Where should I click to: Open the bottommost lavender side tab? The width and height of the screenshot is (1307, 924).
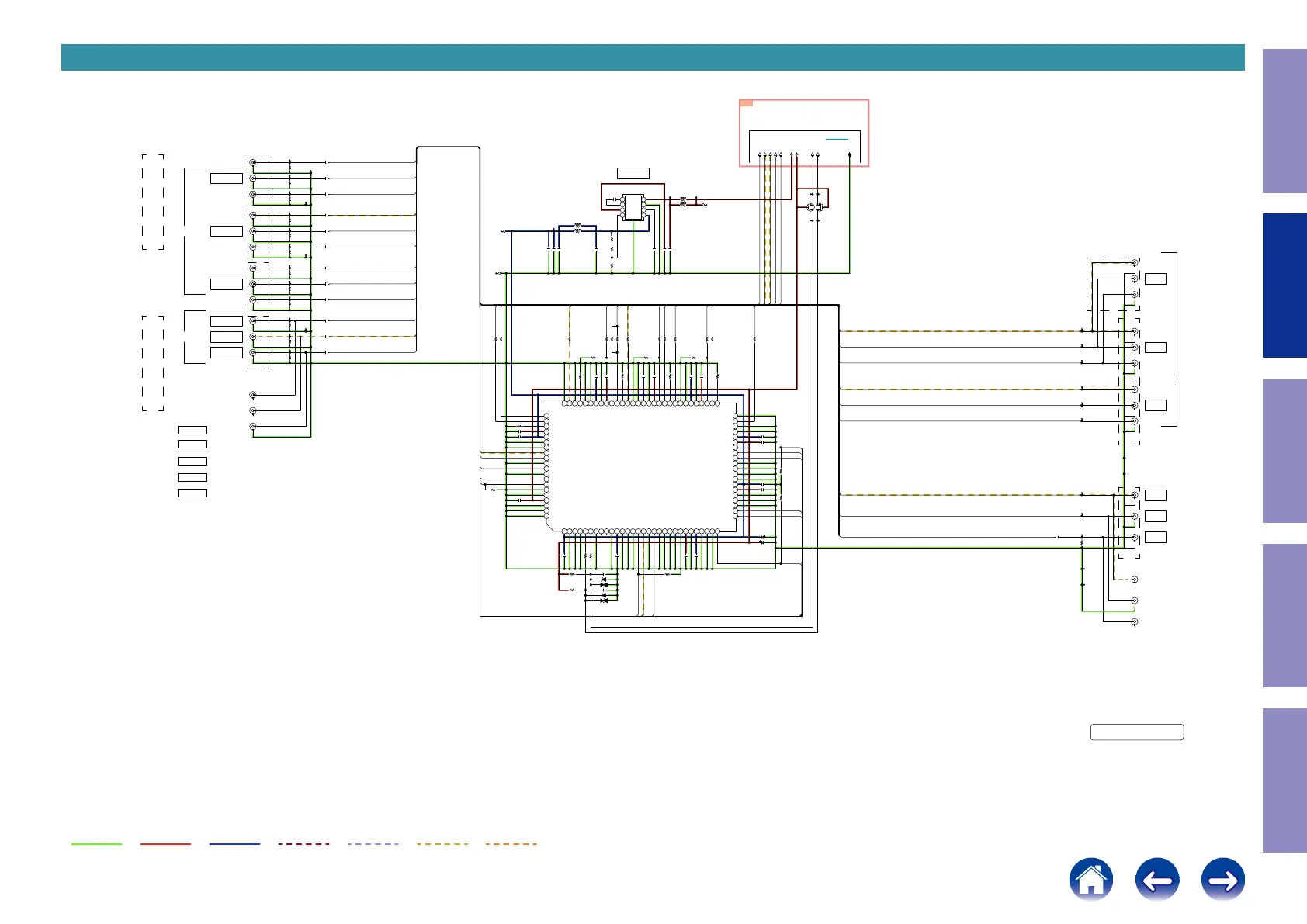click(1284, 780)
